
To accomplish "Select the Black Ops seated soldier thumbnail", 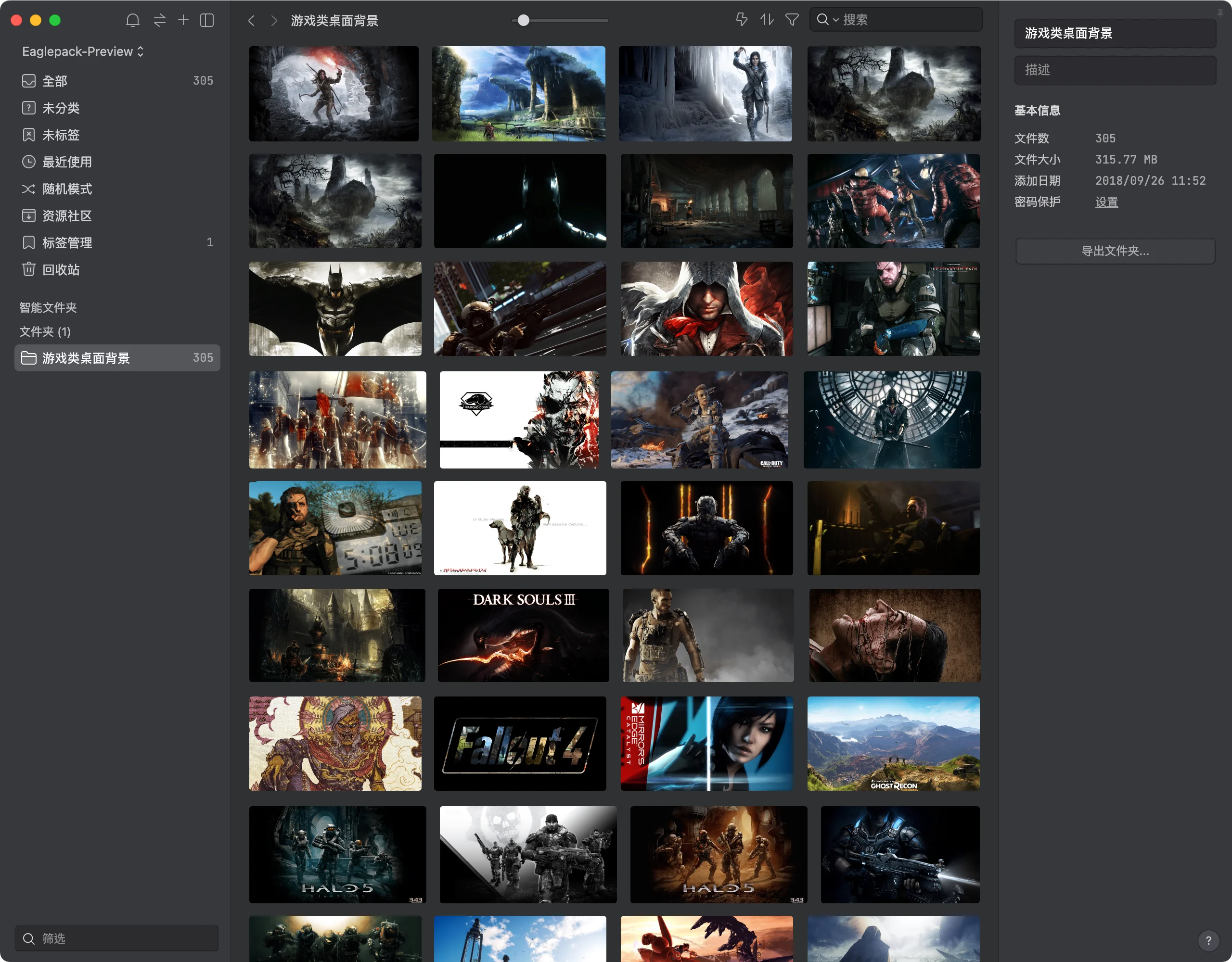I will click(x=707, y=528).
